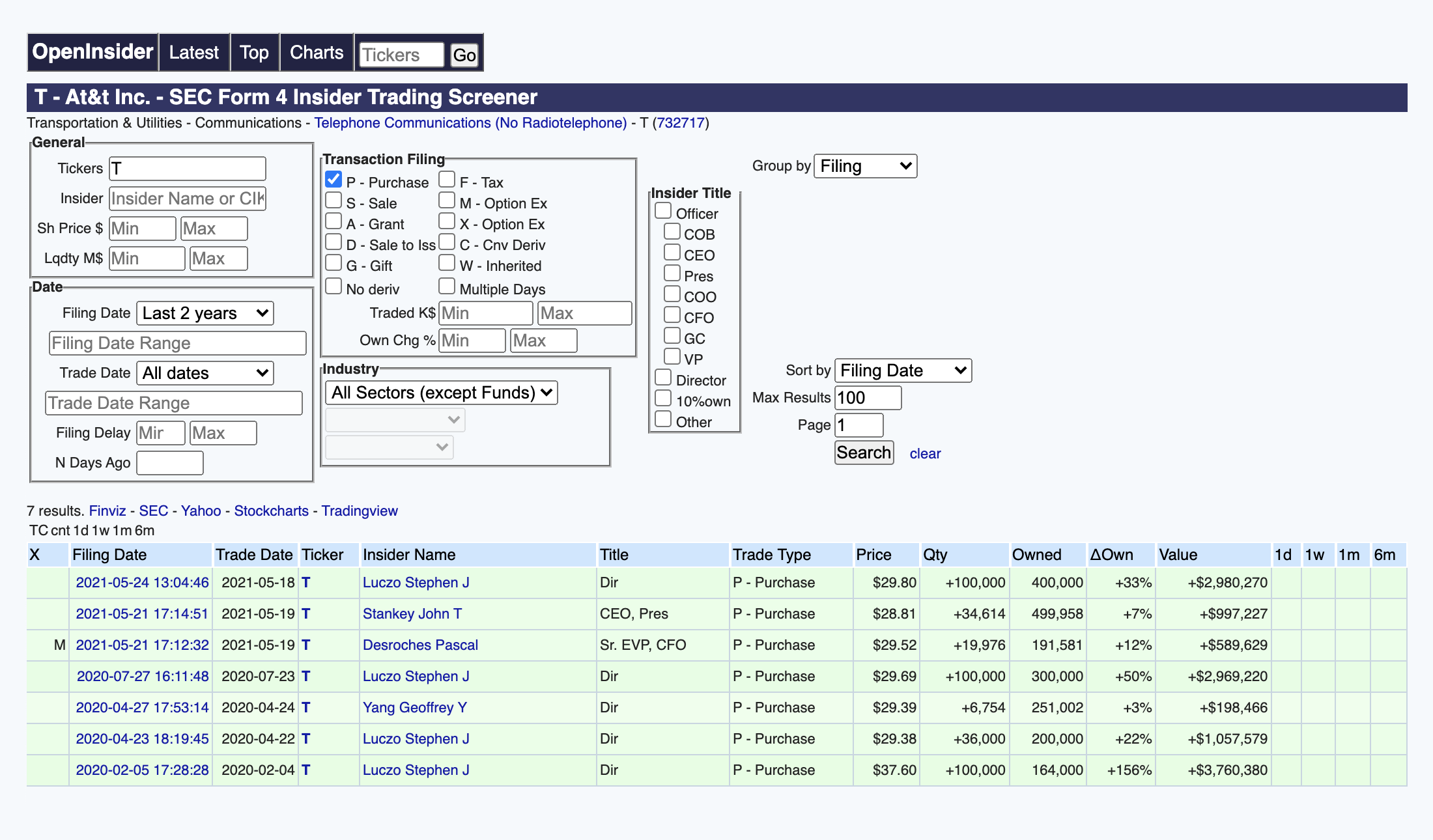Enable the VP title checkbox
The image size is (1433, 840).
[x=672, y=357]
